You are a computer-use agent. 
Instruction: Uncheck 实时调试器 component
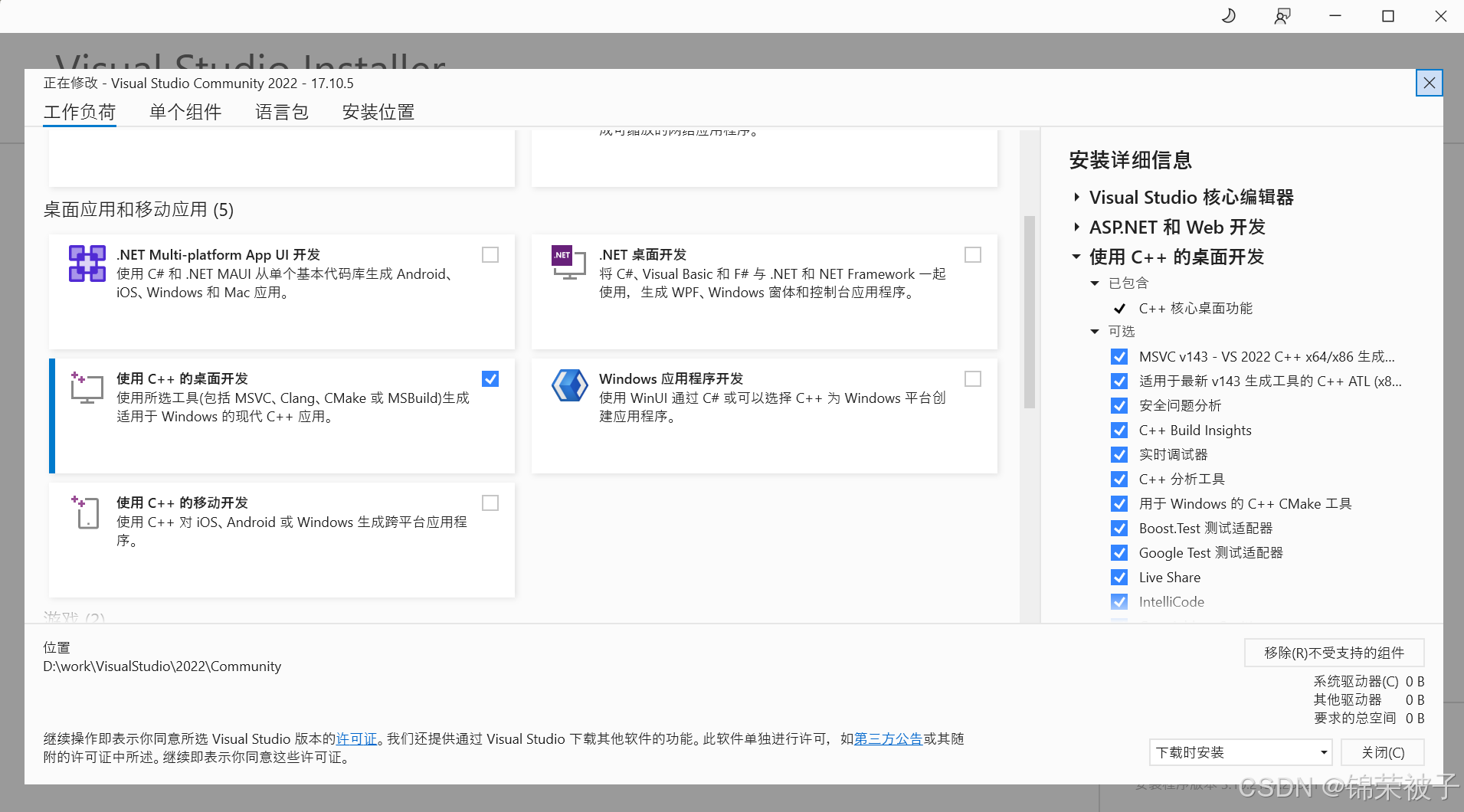click(1119, 455)
